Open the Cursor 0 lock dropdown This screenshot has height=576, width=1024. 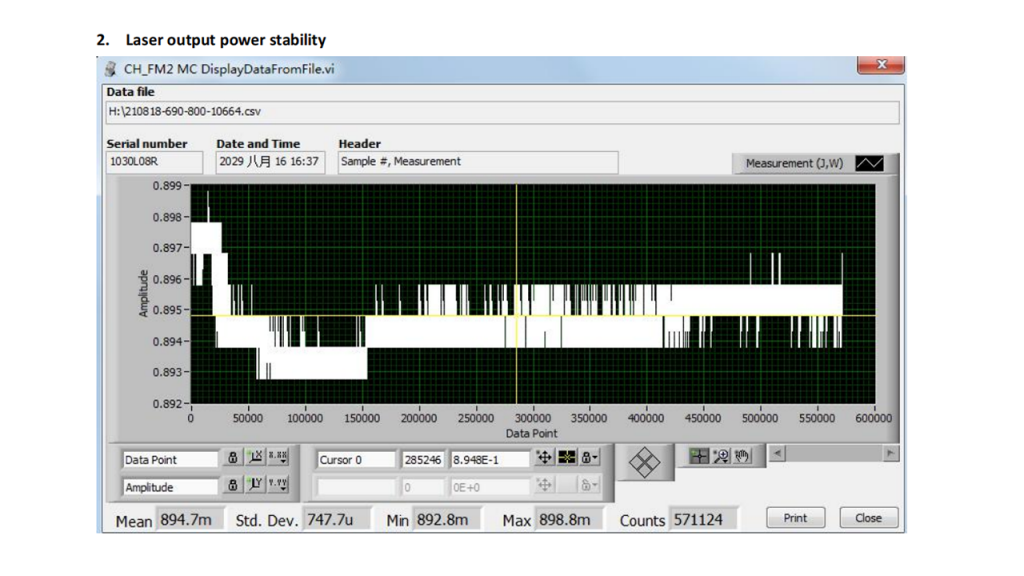pos(590,458)
